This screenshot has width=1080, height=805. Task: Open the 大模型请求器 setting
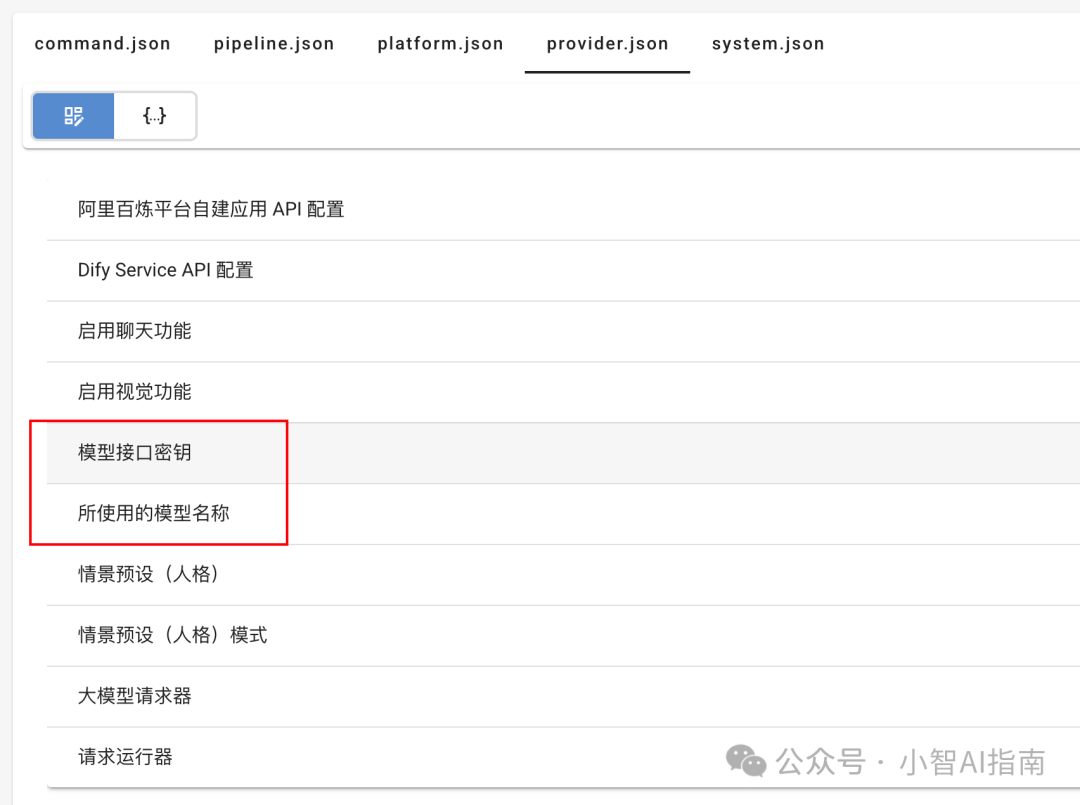[135, 696]
